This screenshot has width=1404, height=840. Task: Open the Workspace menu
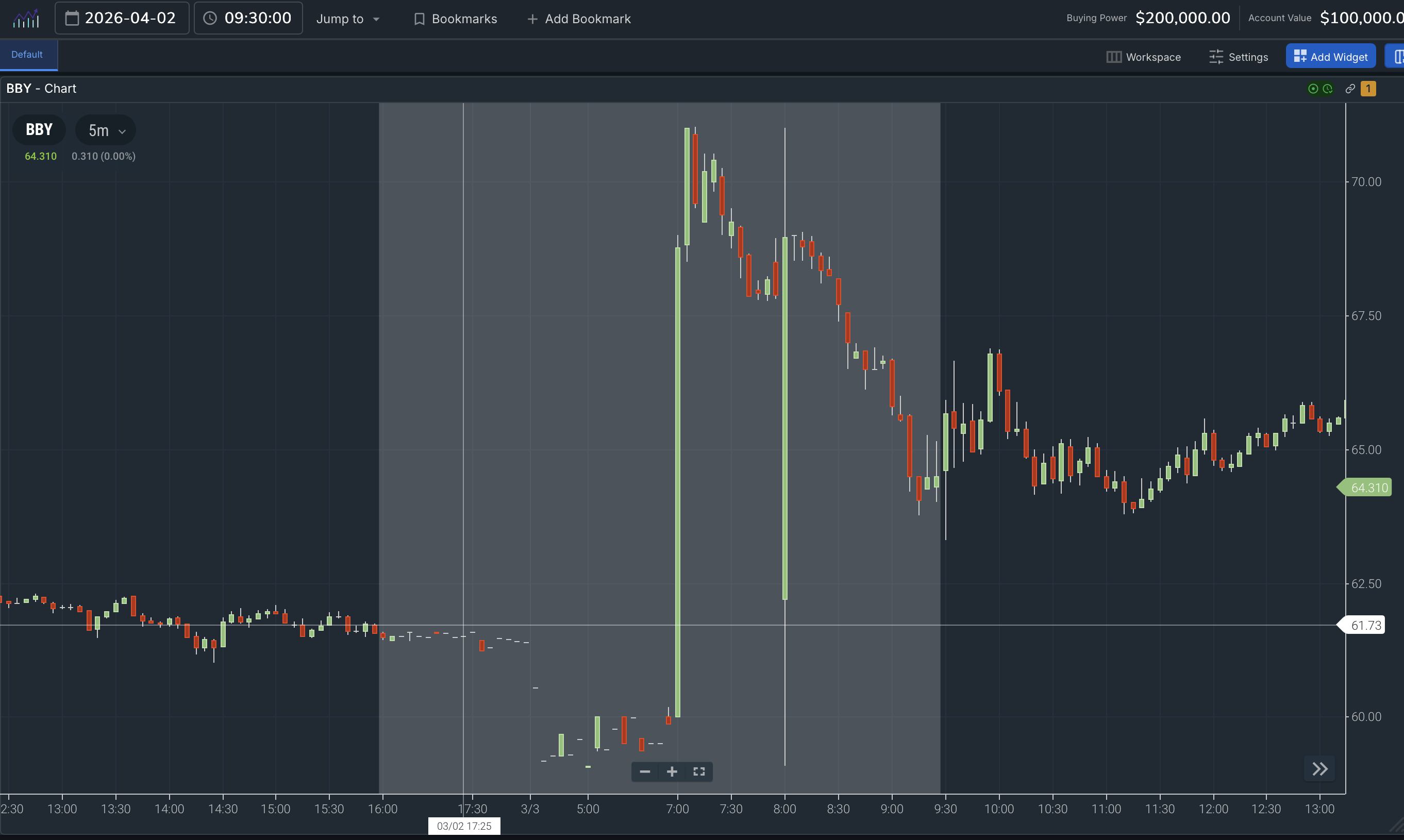coord(1144,57)
